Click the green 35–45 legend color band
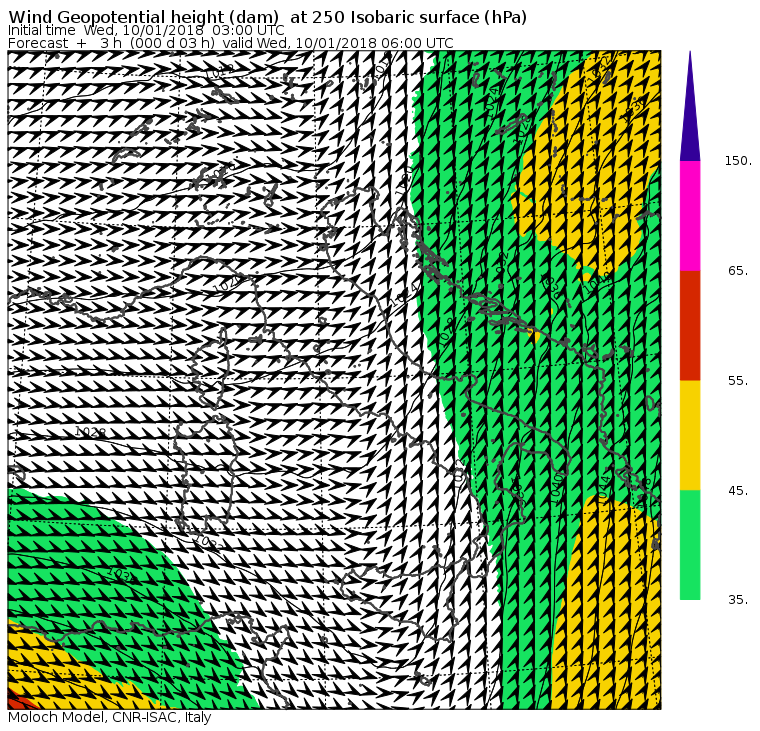 [690, 545]
